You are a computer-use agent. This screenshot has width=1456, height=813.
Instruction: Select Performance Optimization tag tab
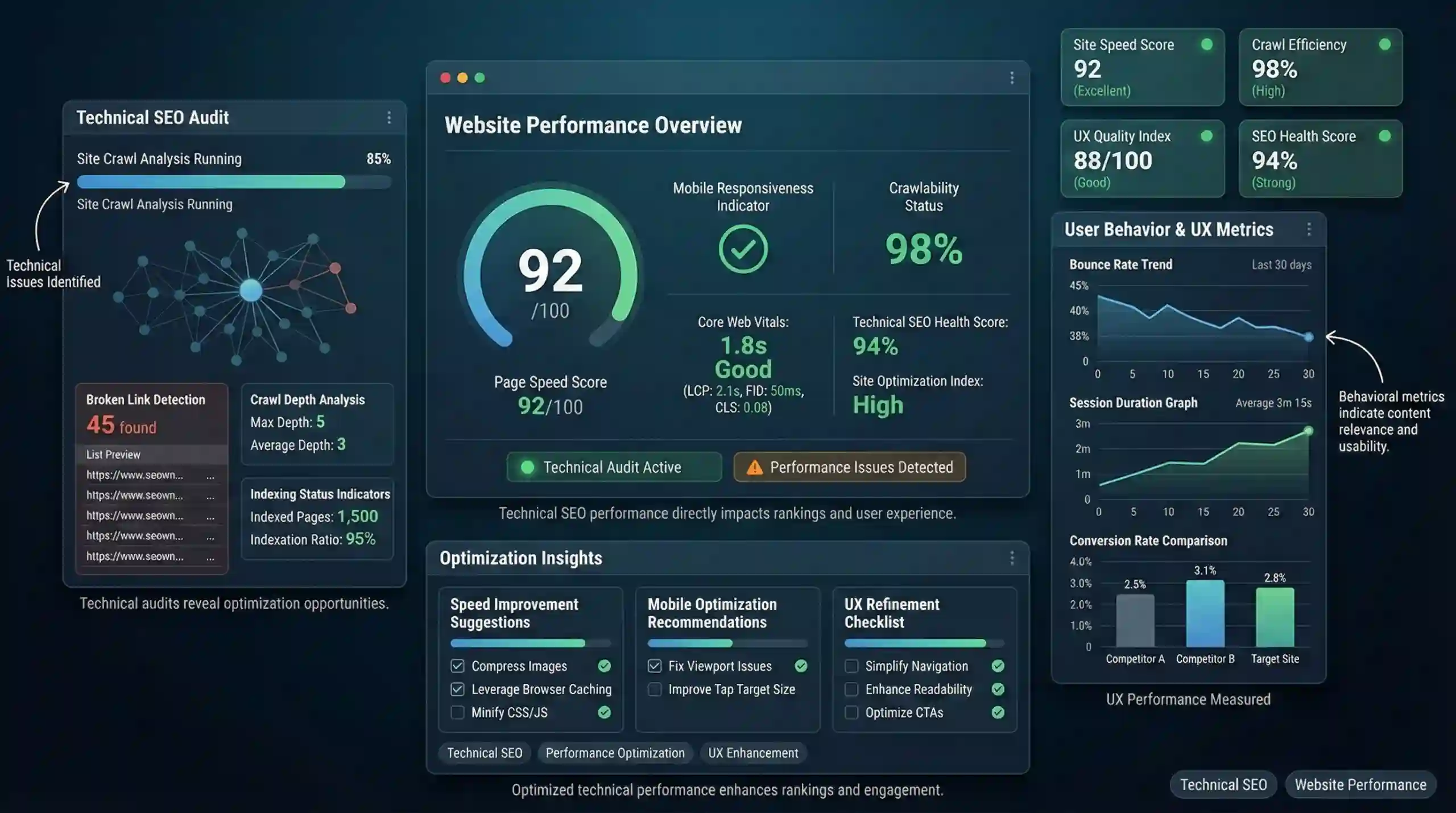click(615, 753)
